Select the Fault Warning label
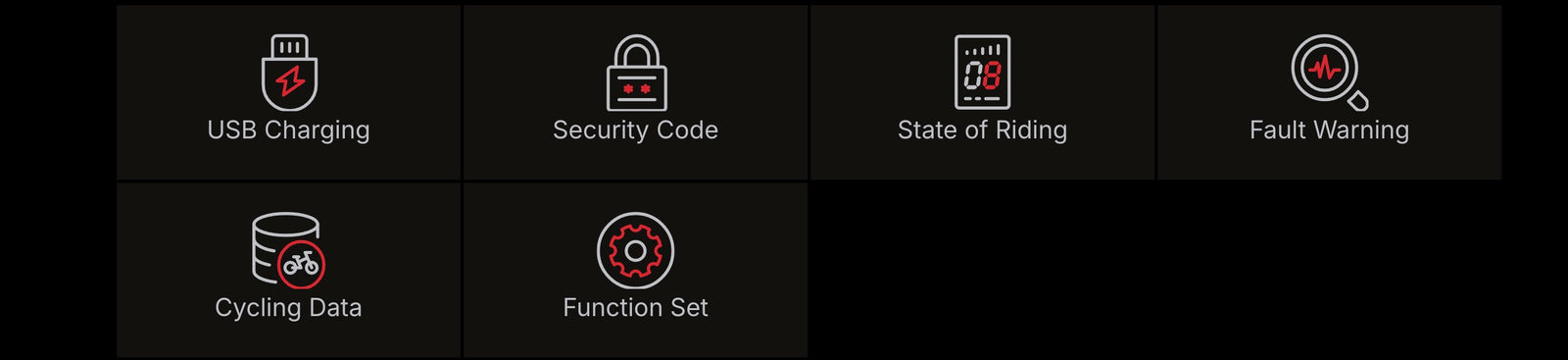The image size is (1568, 360). pyautogui.click(x=1330, y=130)
